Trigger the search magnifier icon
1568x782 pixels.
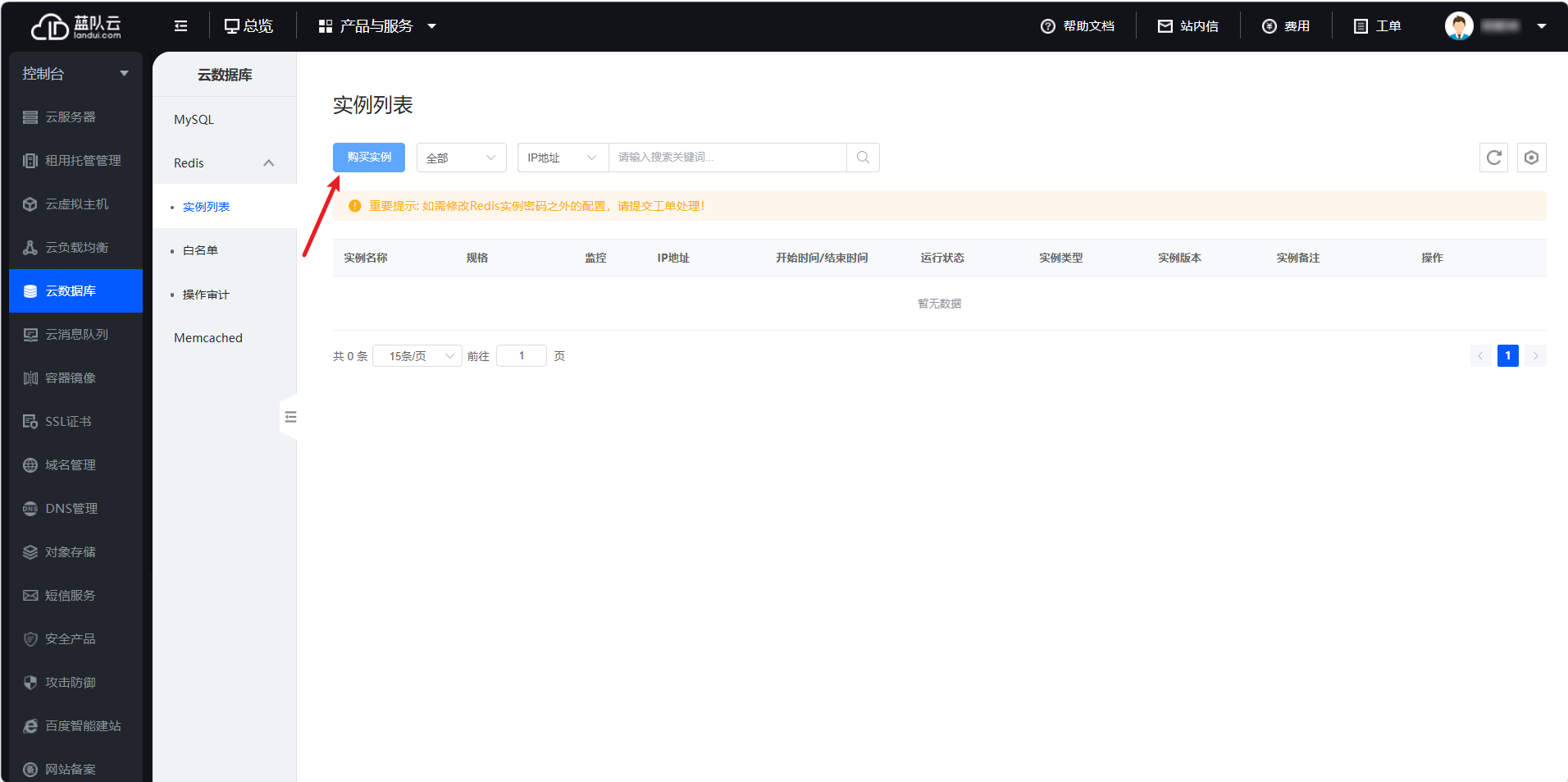point(862,157)
